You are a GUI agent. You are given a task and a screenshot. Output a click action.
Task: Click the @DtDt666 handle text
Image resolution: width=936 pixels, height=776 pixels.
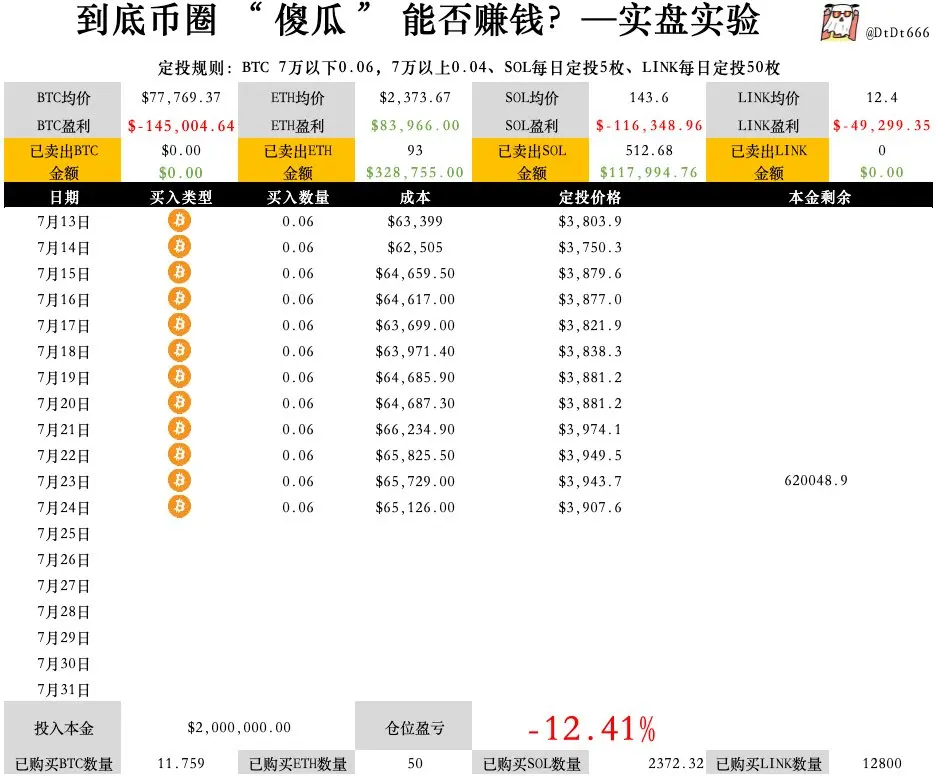coord(897,33)
